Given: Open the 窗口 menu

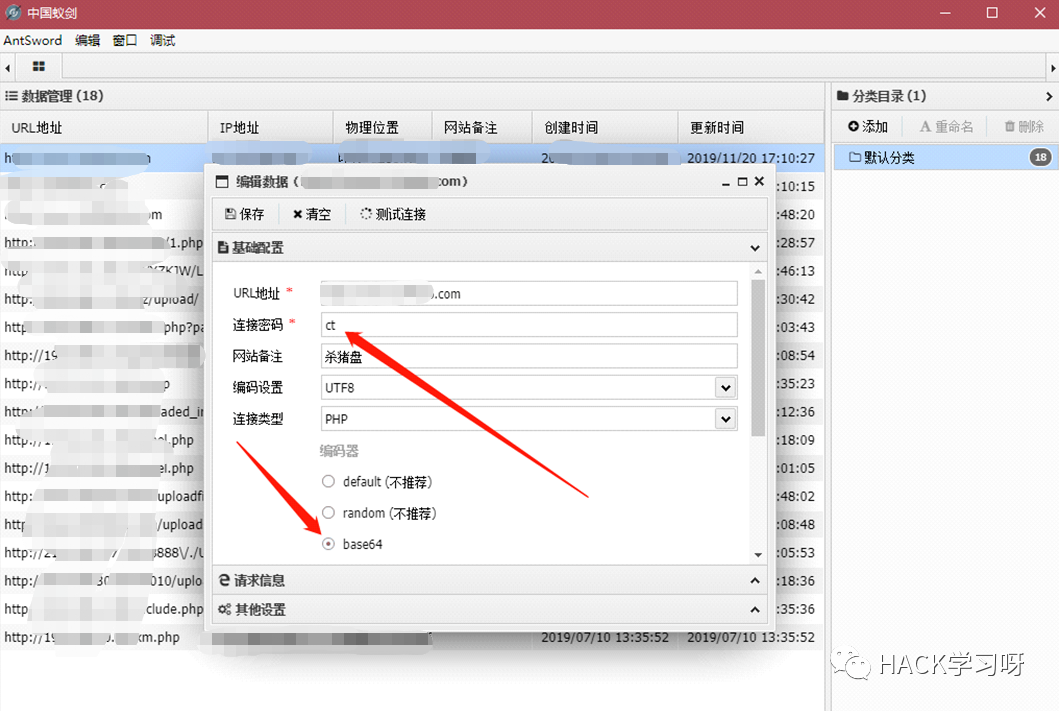Looking at the screenshot, I should [125, 41].
